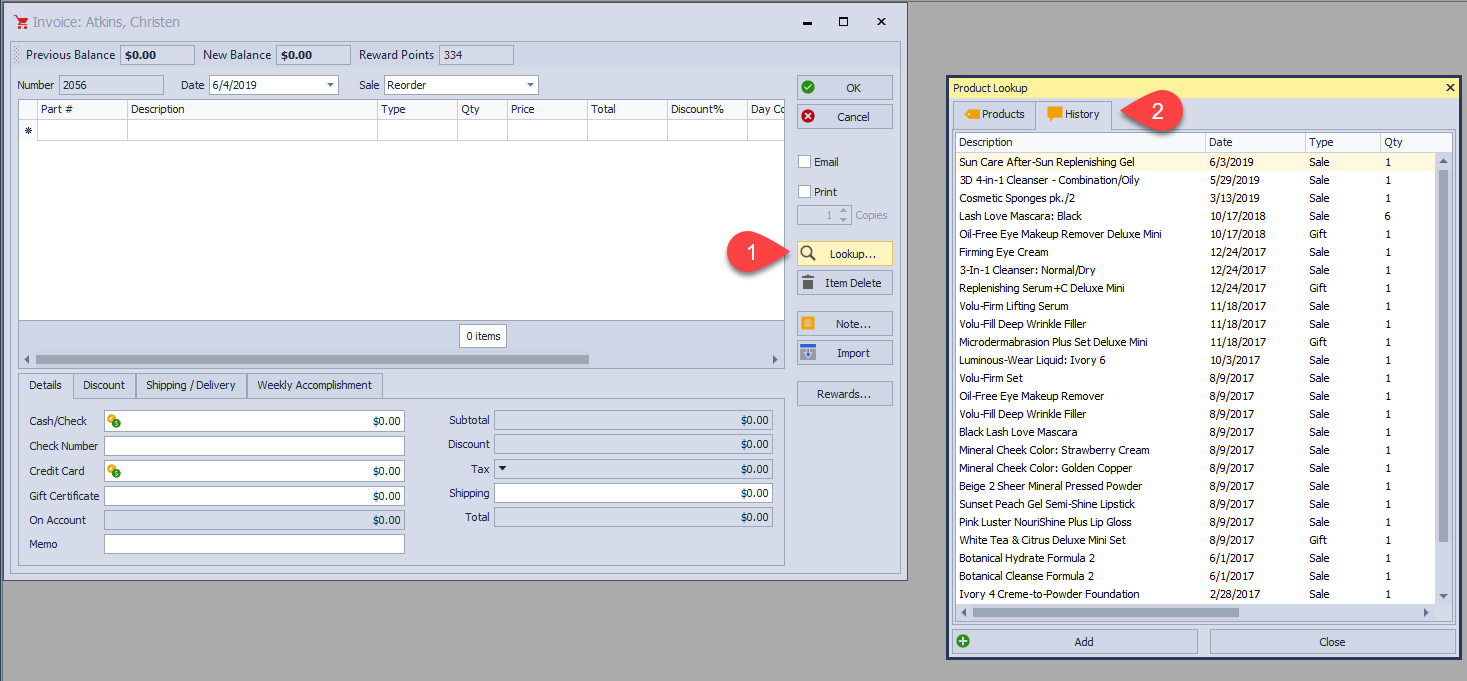Click the coin icon in Credit Card field
The height and width of the screenshot is (681, 1467).
pyautogui.click(x=114, y=471)
